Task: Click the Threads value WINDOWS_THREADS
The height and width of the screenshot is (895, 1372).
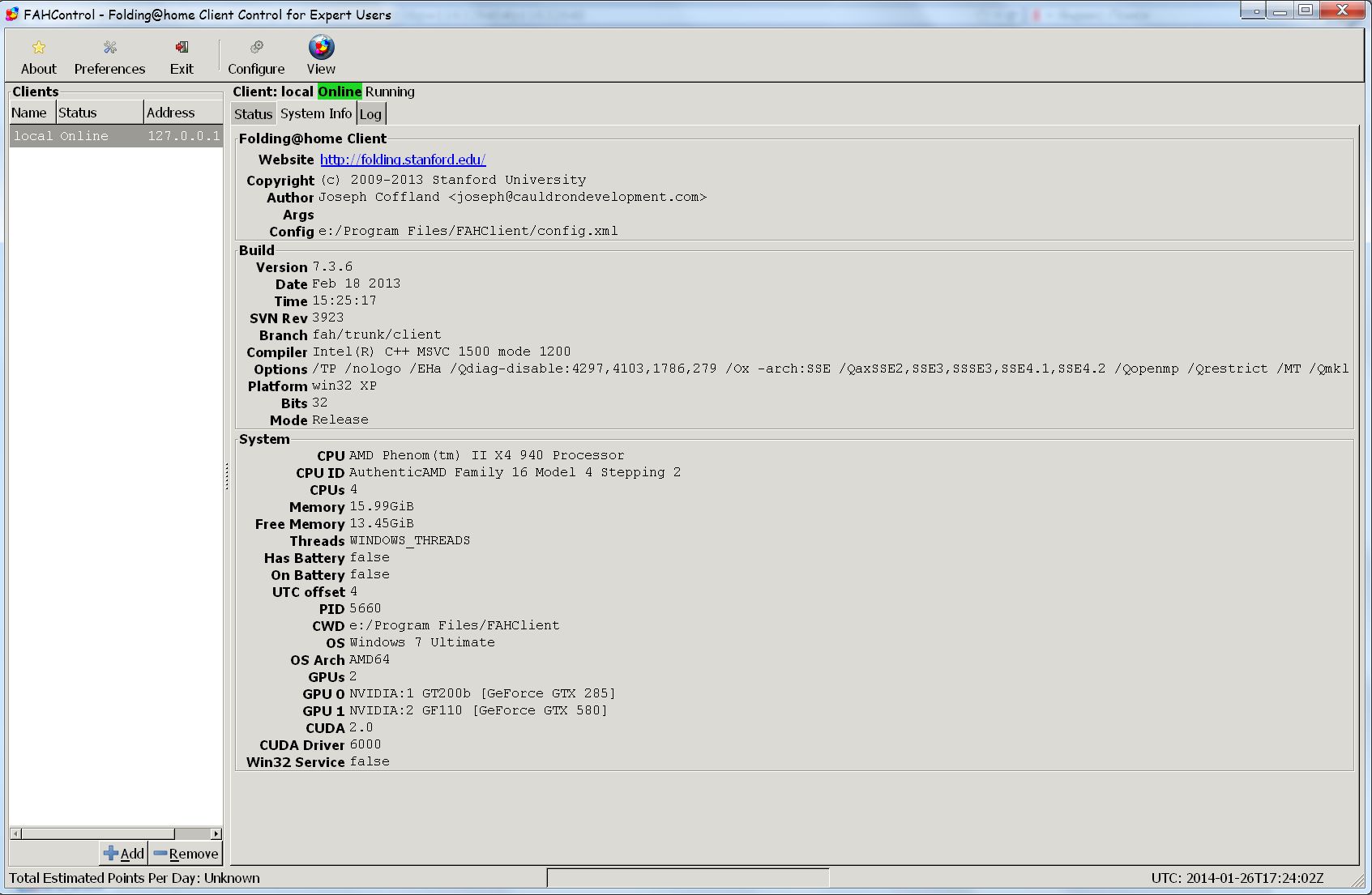Action: point(410,540)
